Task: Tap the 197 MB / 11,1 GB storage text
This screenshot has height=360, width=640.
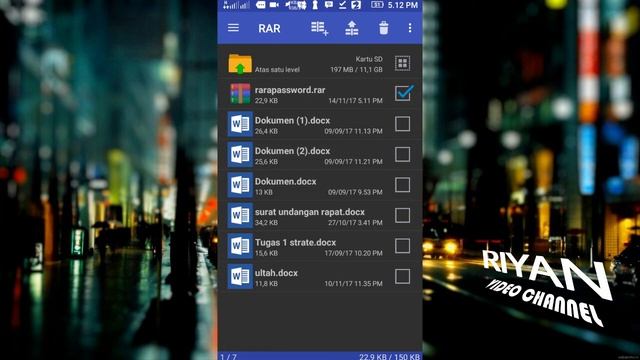Action: coord(356,69)
